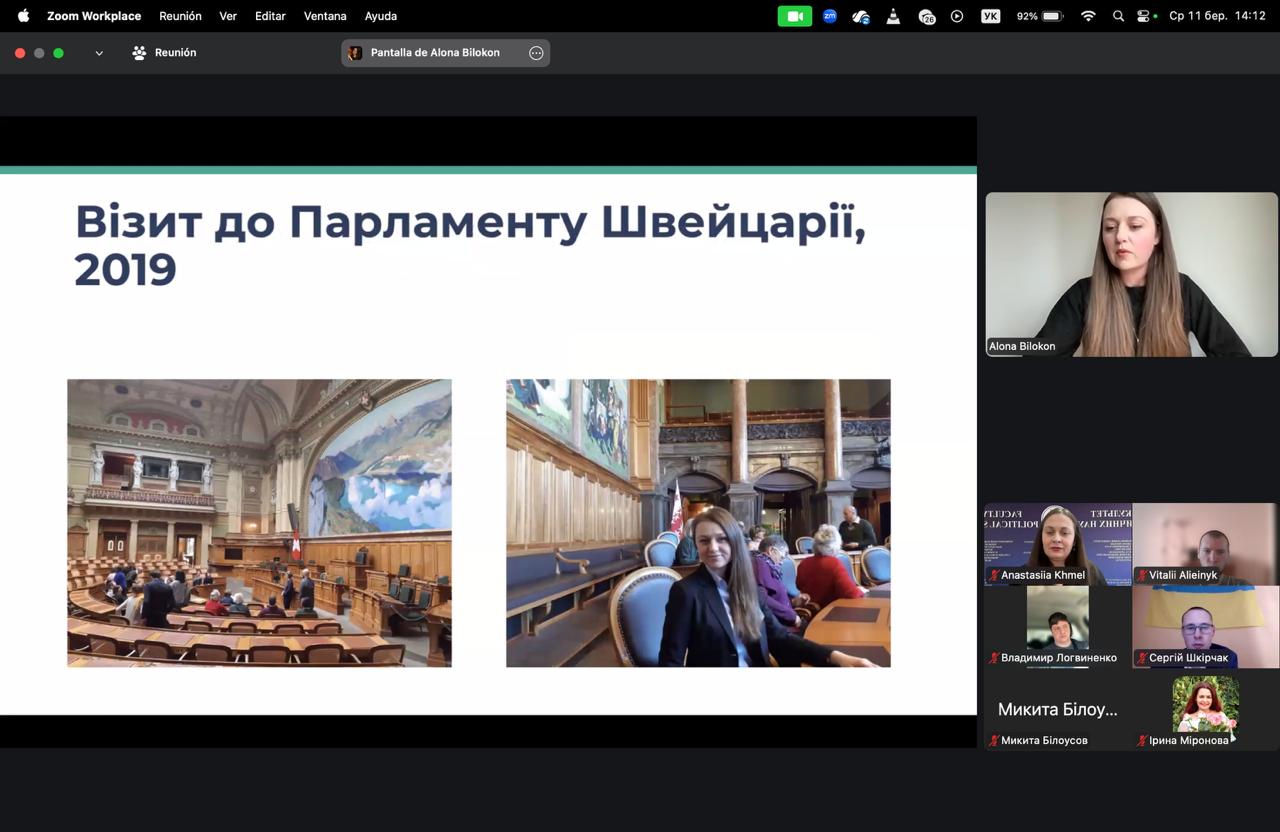Open the Ver menu
Image resolution: width=1280 pixels, height=832 pixels.
click(x=228, y=16)
